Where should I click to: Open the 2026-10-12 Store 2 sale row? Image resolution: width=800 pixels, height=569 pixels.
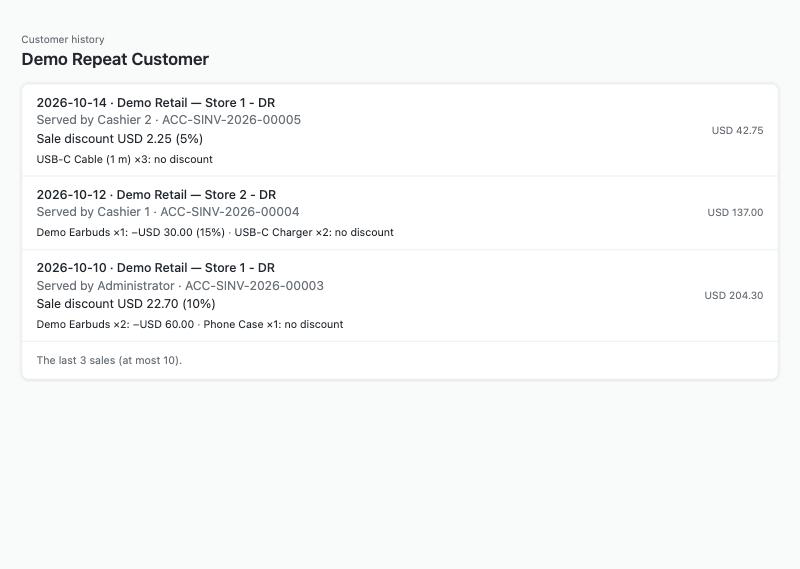(400, 213)
